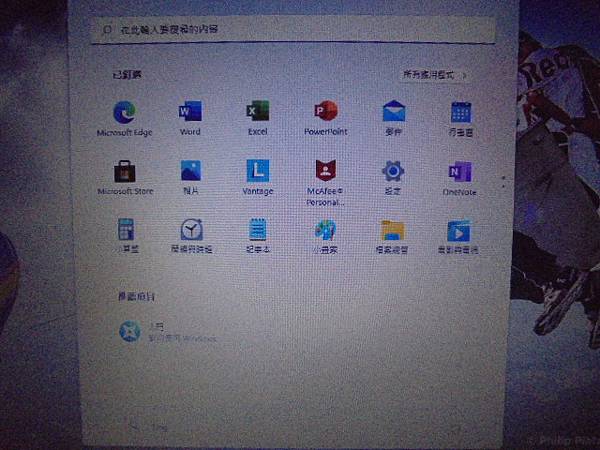Open McAfee Personal Security
Screen dimensions: 600x450
tap(325, 182)
